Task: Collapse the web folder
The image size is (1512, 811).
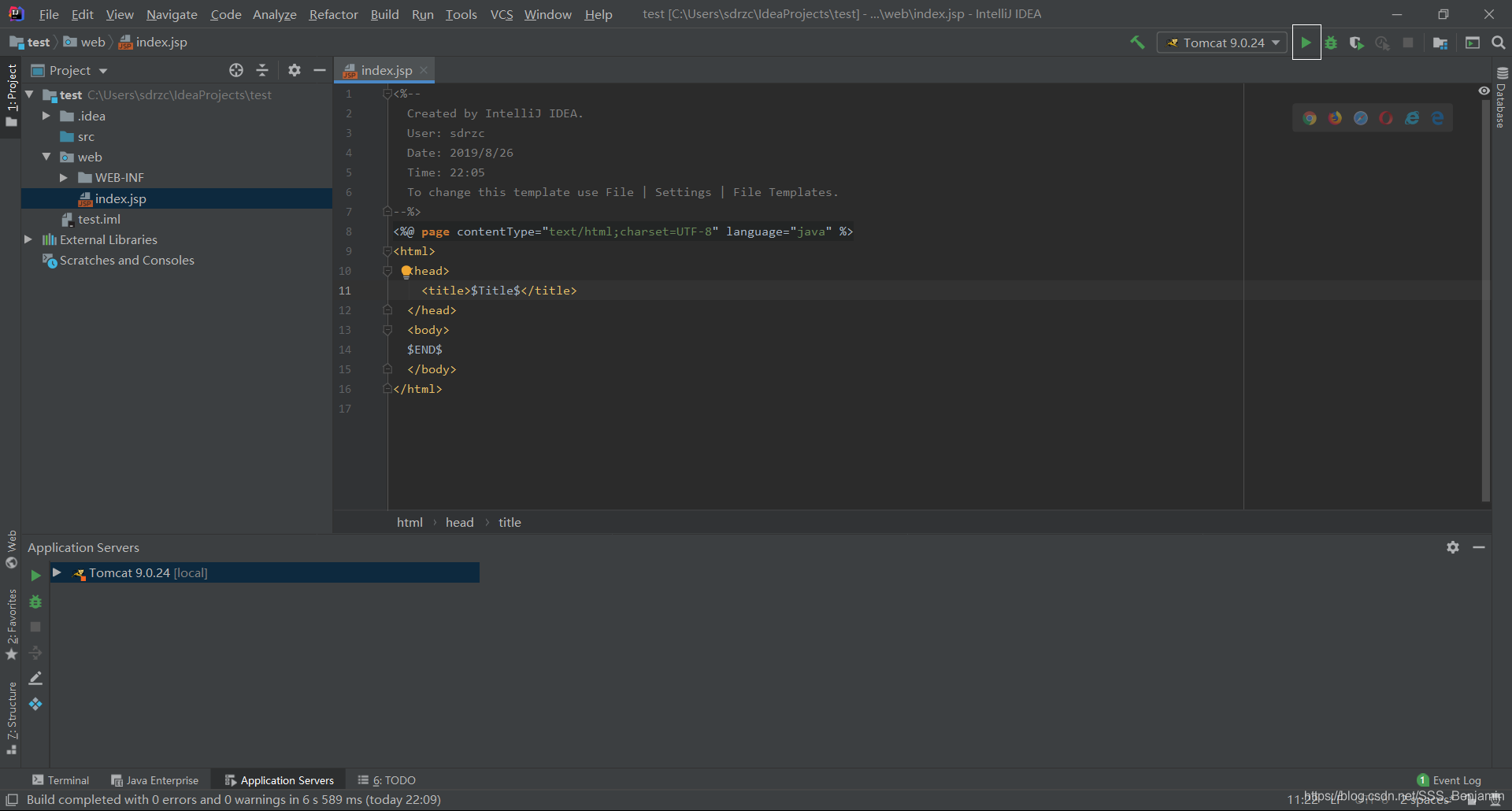Action: pos(46,157)
